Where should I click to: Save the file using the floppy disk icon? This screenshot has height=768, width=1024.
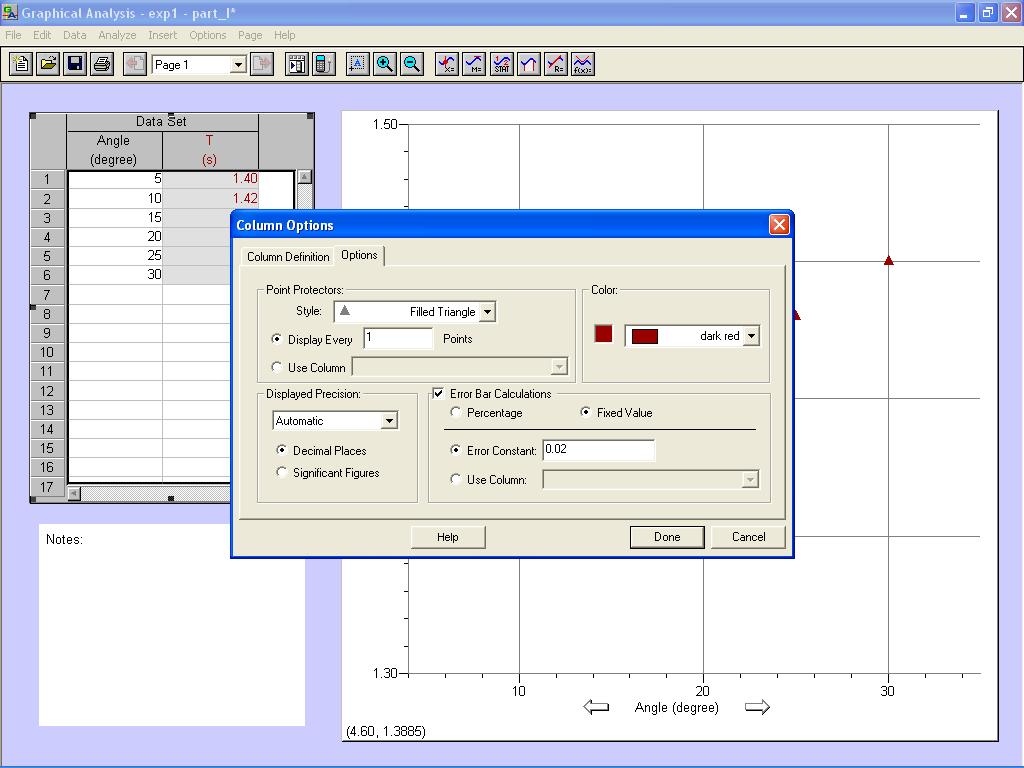pyautogui.click(x=75, y=65)
